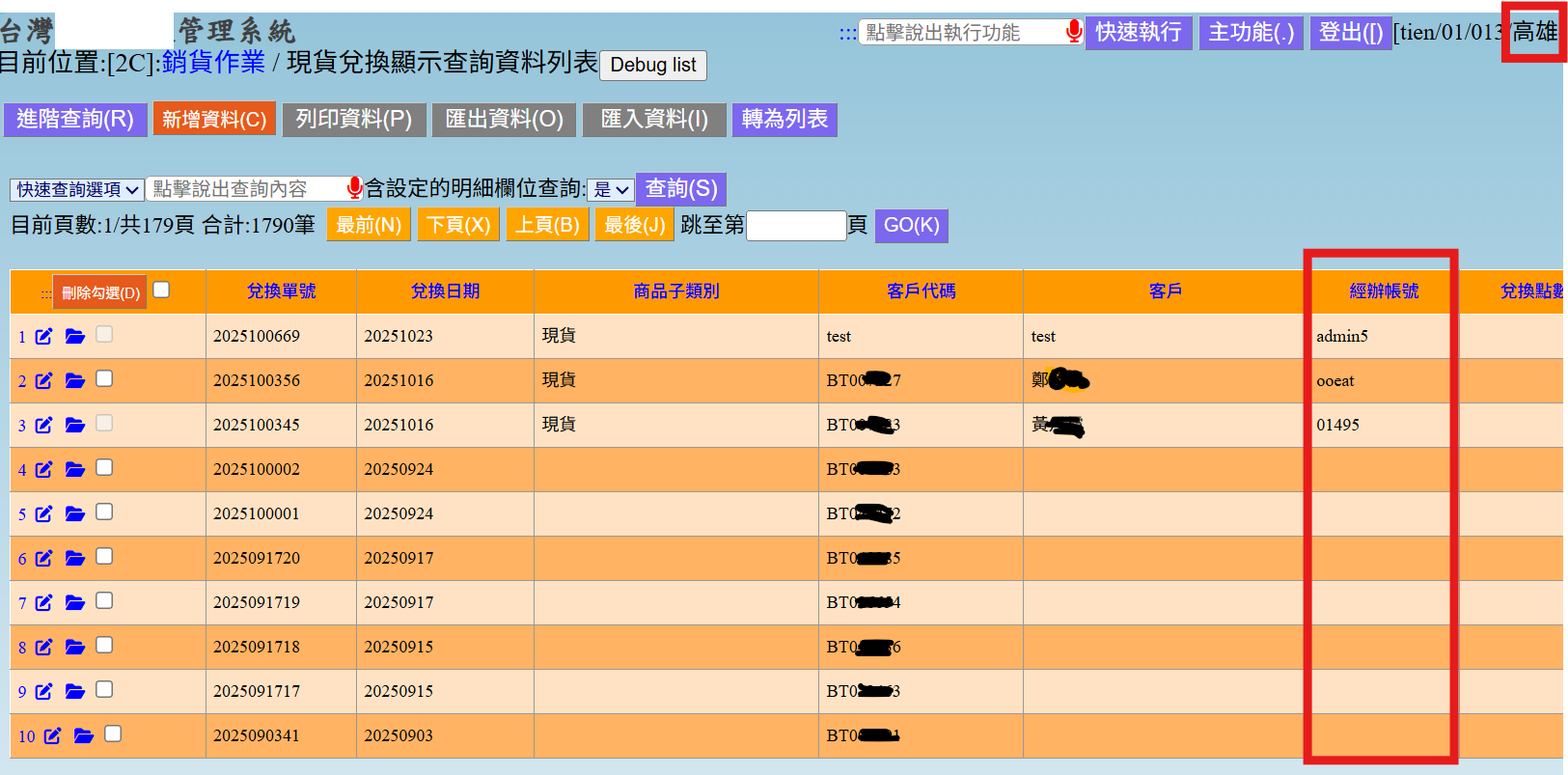Click the microphone icon in the top voice command field
The height and width of the screenshot is (775, 1568).
1073,32
